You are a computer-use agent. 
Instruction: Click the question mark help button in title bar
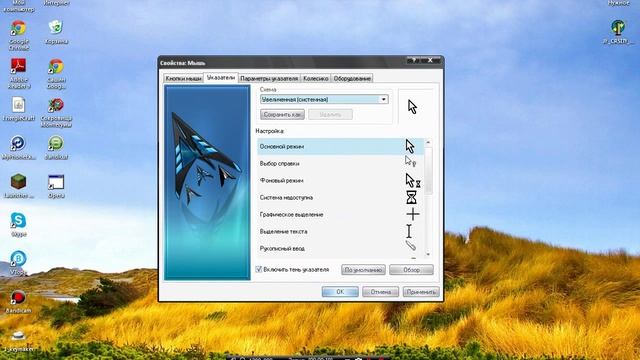click(x=413, y=60)
